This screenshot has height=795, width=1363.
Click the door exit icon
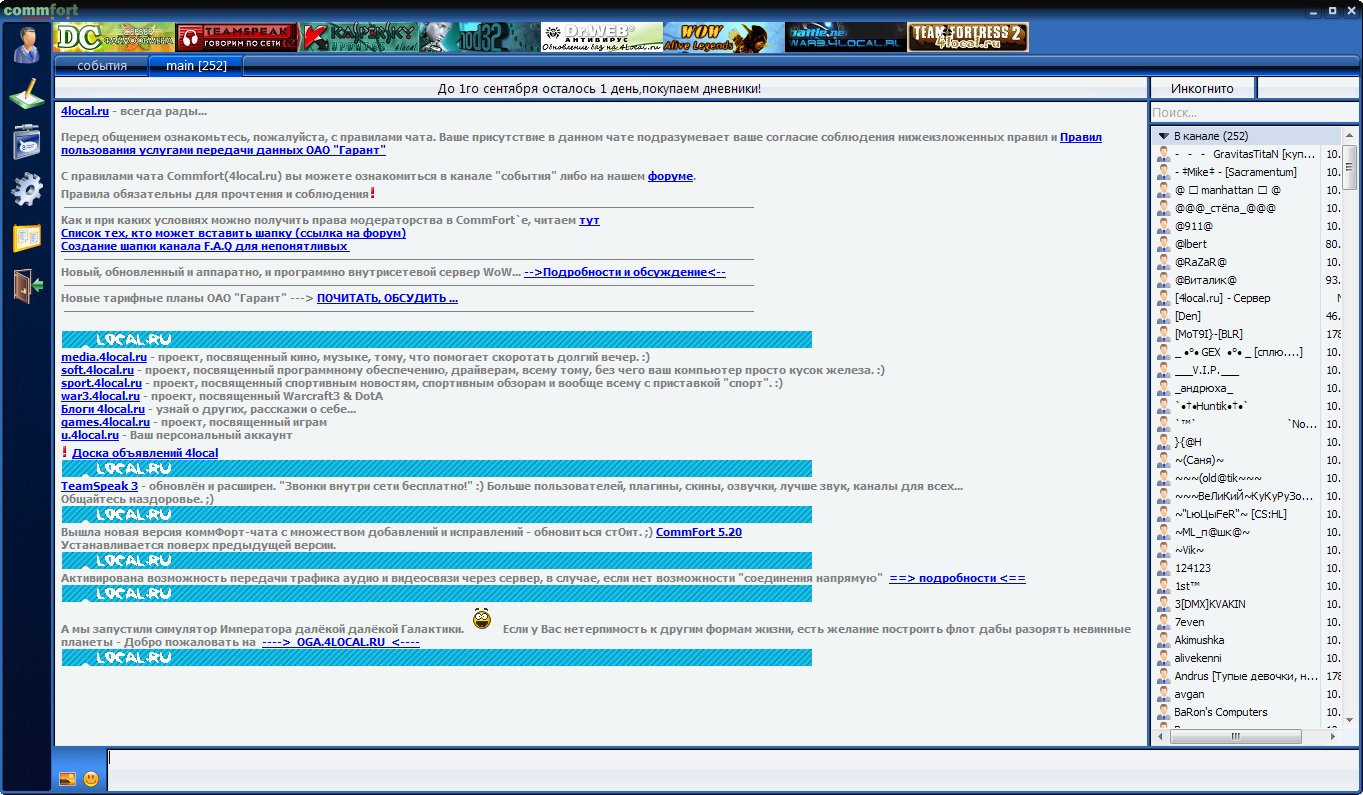coord(27,285)
